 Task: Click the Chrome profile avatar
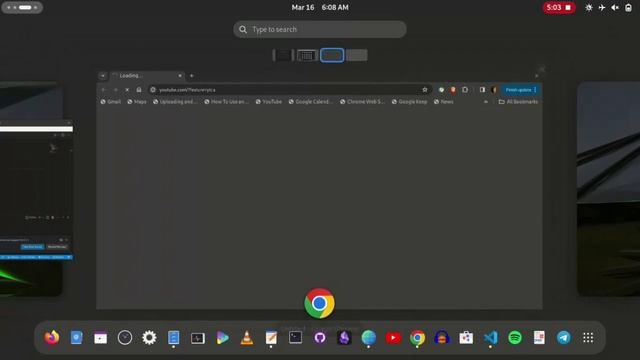click(494, 90)
